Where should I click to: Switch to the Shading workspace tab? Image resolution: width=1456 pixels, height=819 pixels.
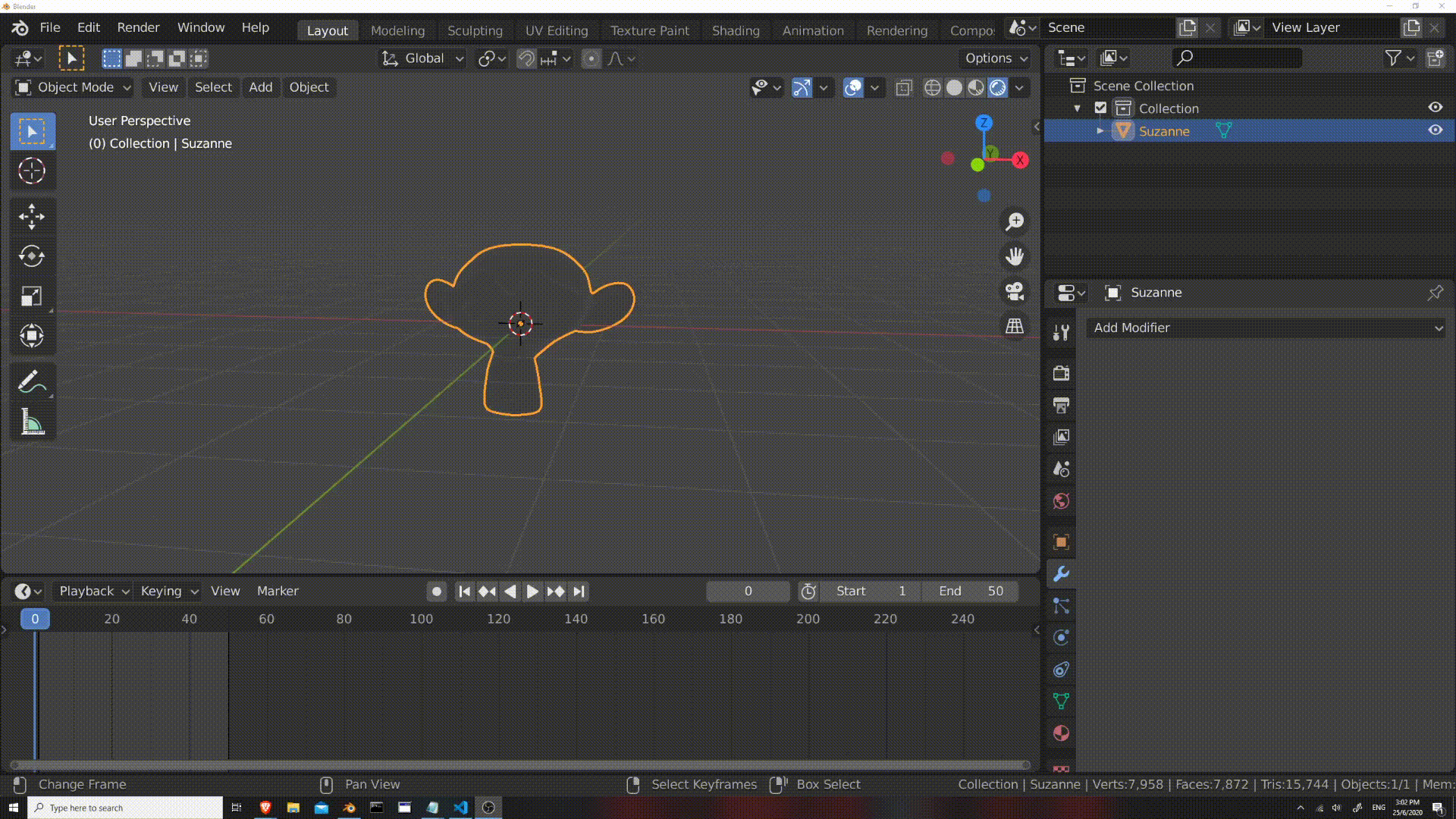point(734,30)
